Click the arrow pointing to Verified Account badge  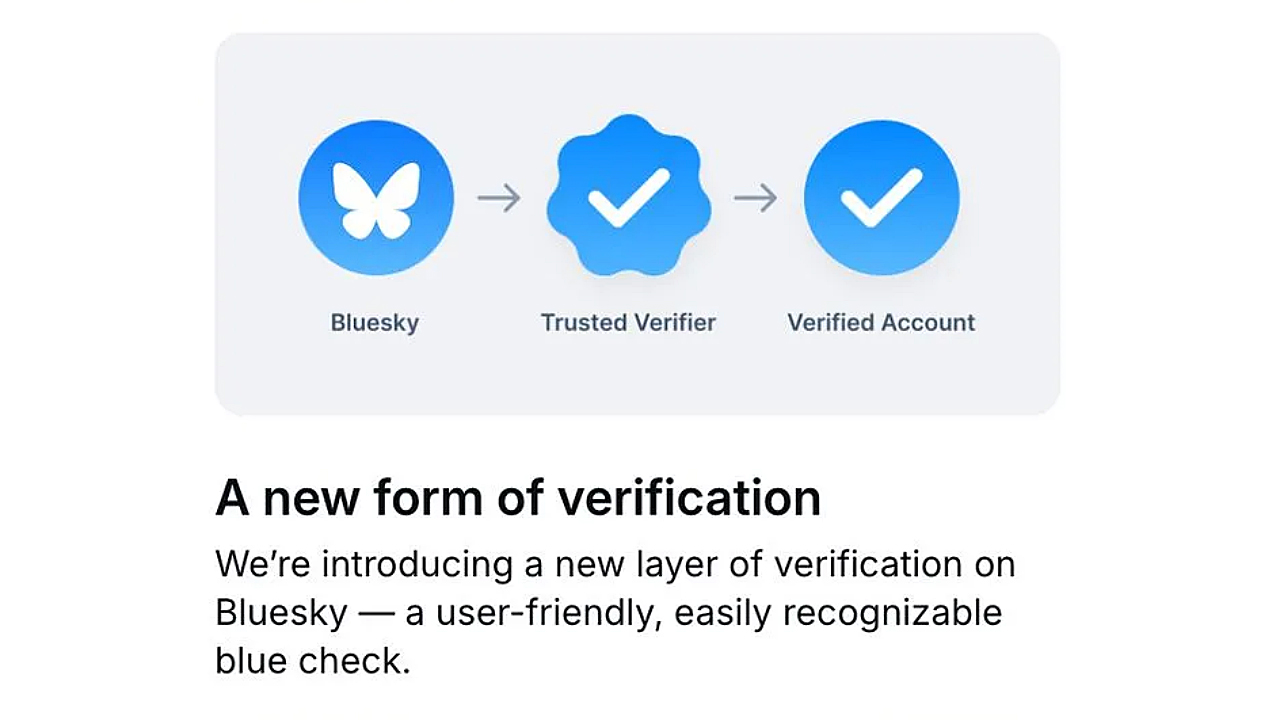[x=755, y=198]
